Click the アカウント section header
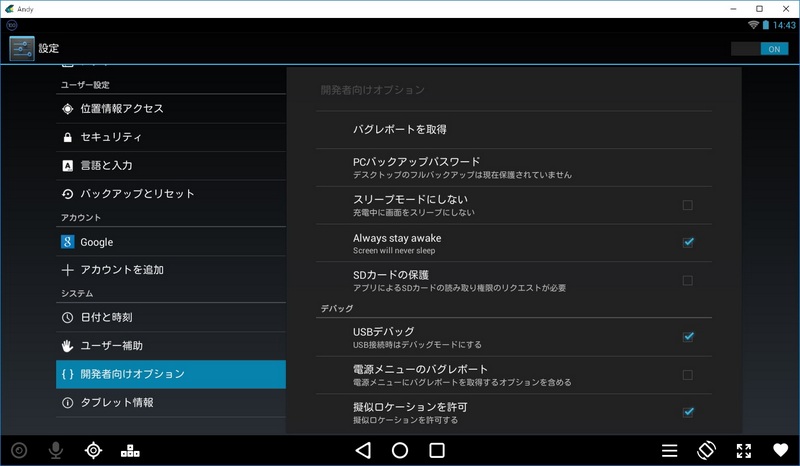The image size is (800, 466). tap(81, 218)
